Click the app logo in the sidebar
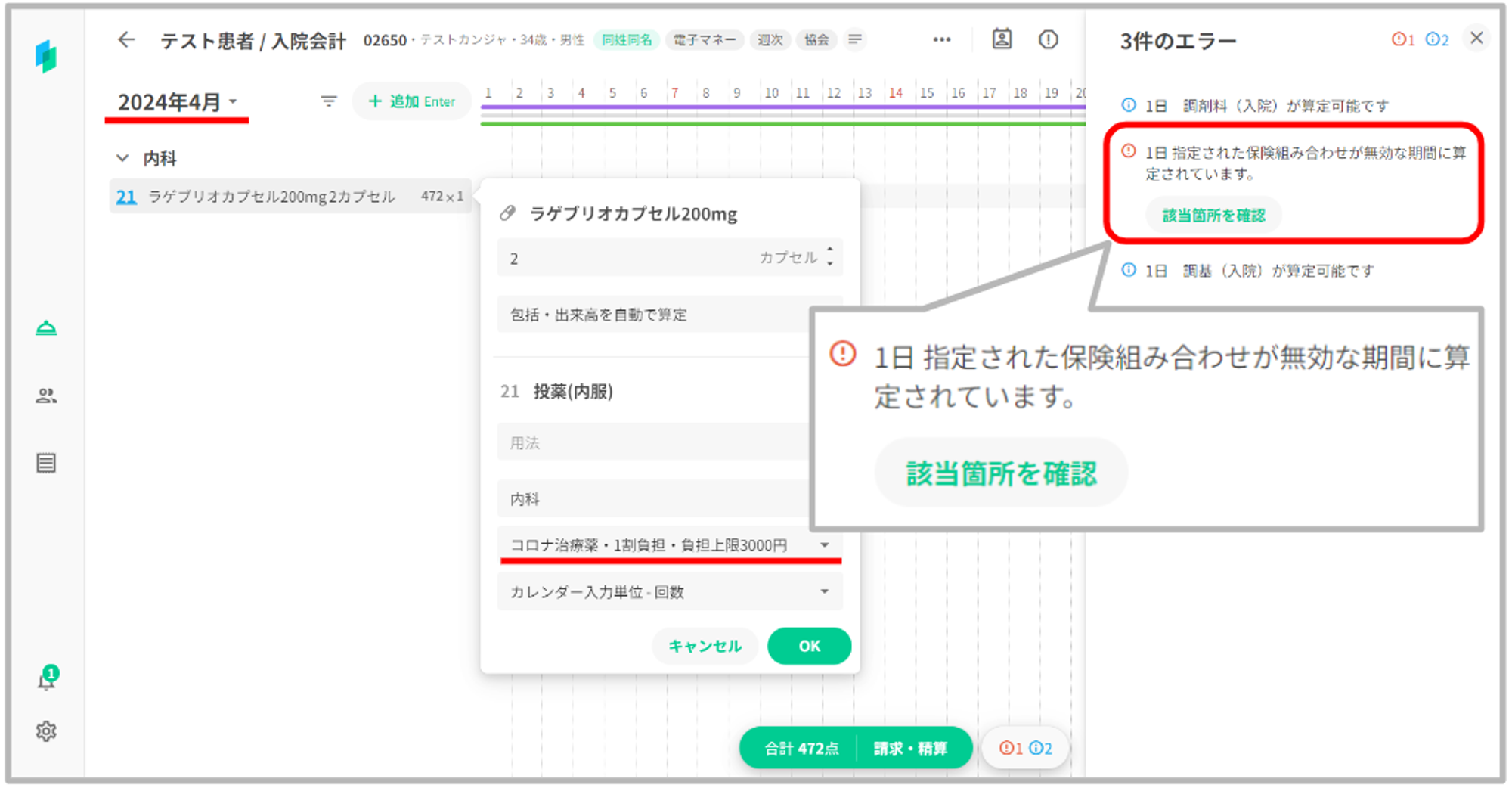Image resolution: width=1512 pixels, height=788 pixels. coord(46,56)
